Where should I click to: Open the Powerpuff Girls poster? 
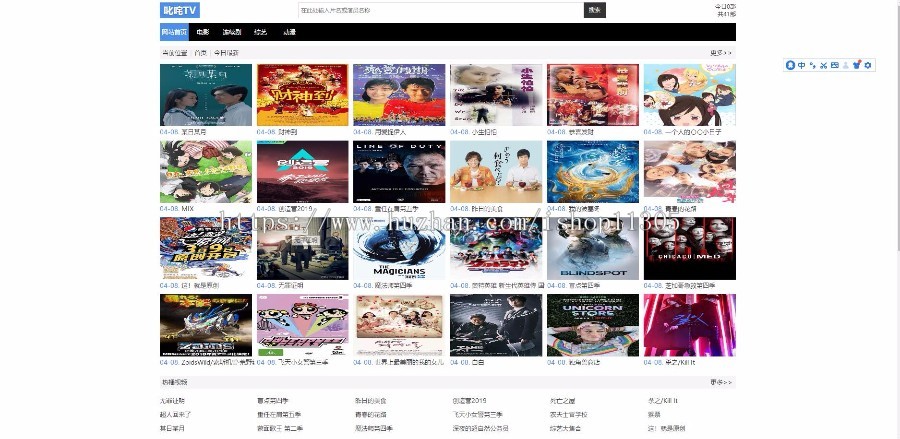(x=302, y=325)
